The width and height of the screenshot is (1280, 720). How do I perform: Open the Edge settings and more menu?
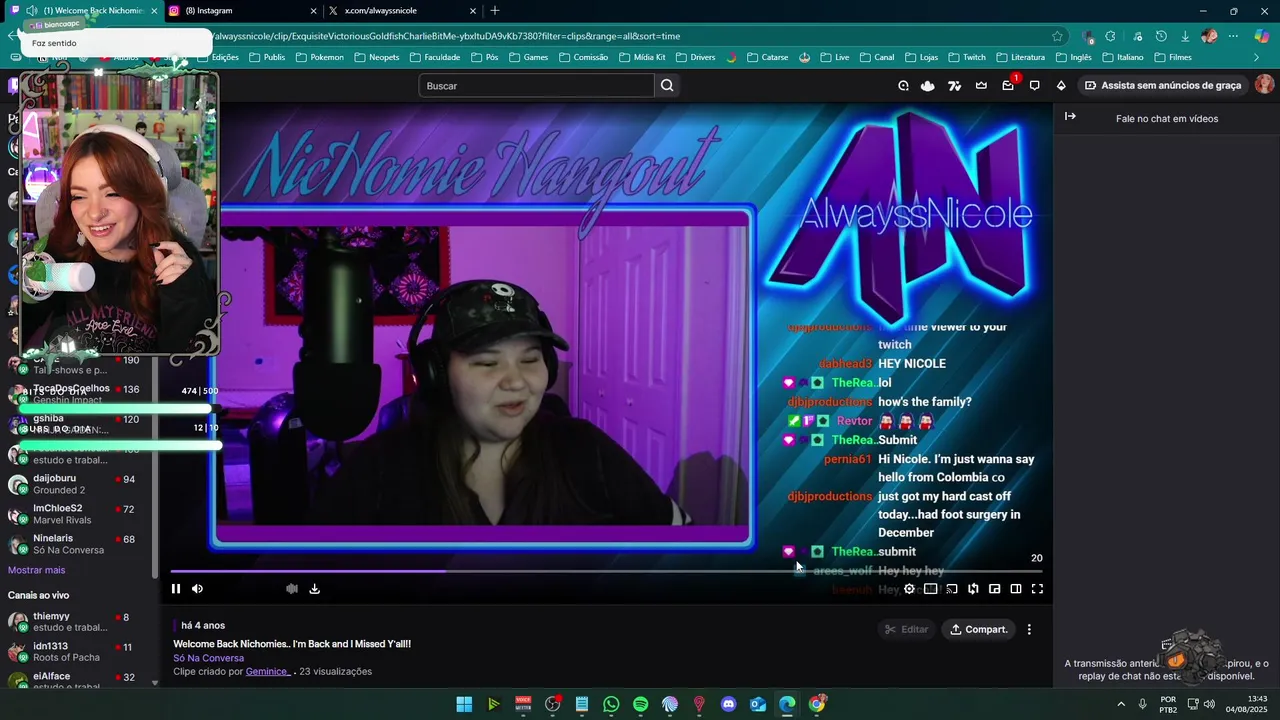[x=1233, y=36]
